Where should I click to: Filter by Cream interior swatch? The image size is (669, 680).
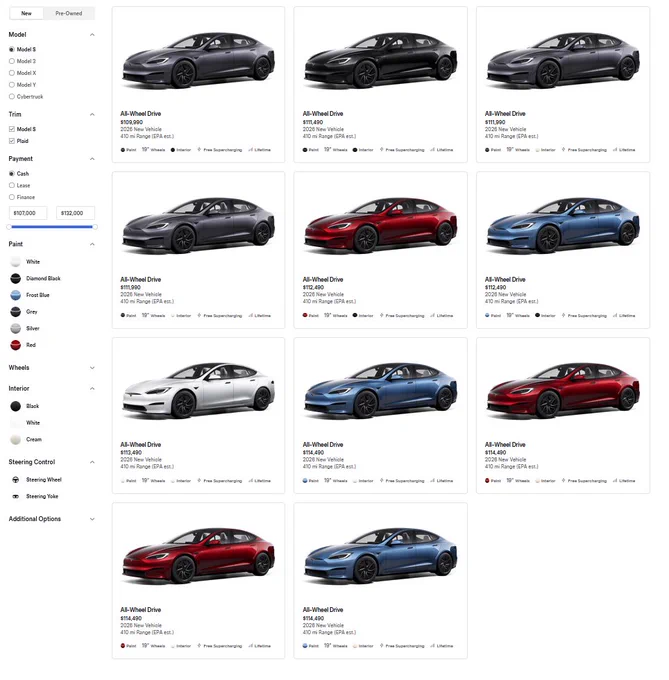tap(16, 439)
